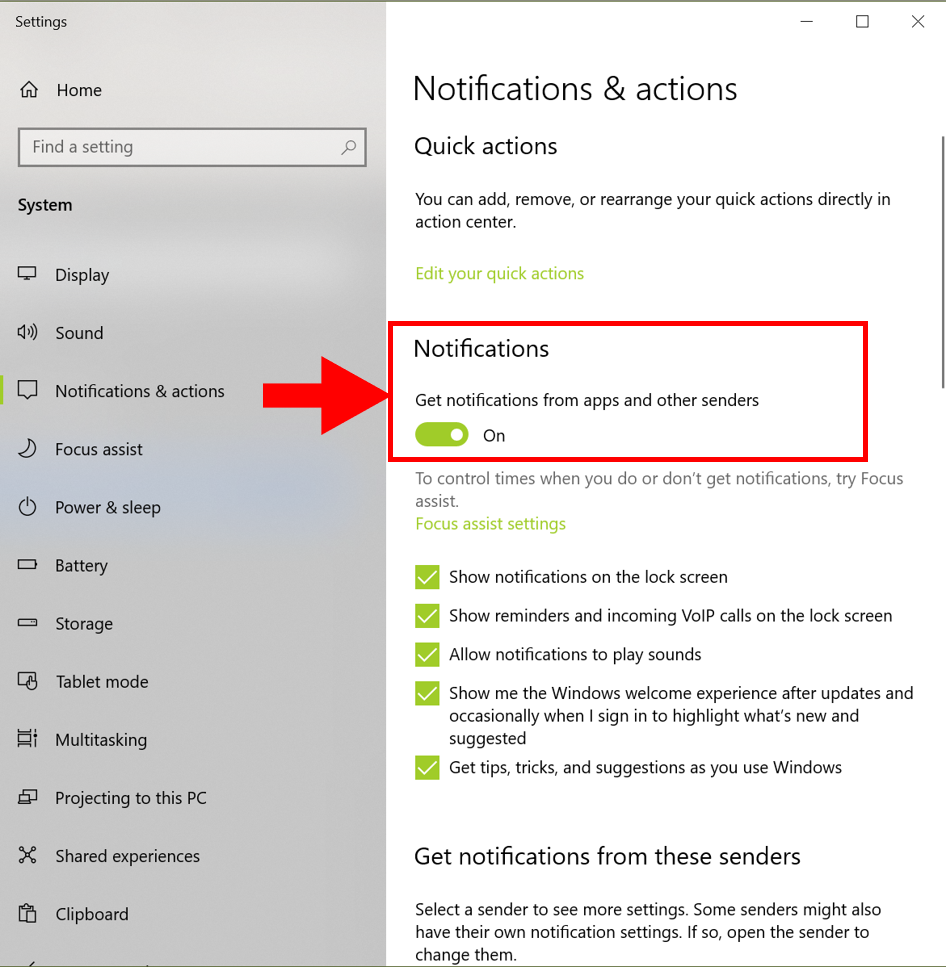
Task: Click Edit your quick actions link
Action: [500, 273]
